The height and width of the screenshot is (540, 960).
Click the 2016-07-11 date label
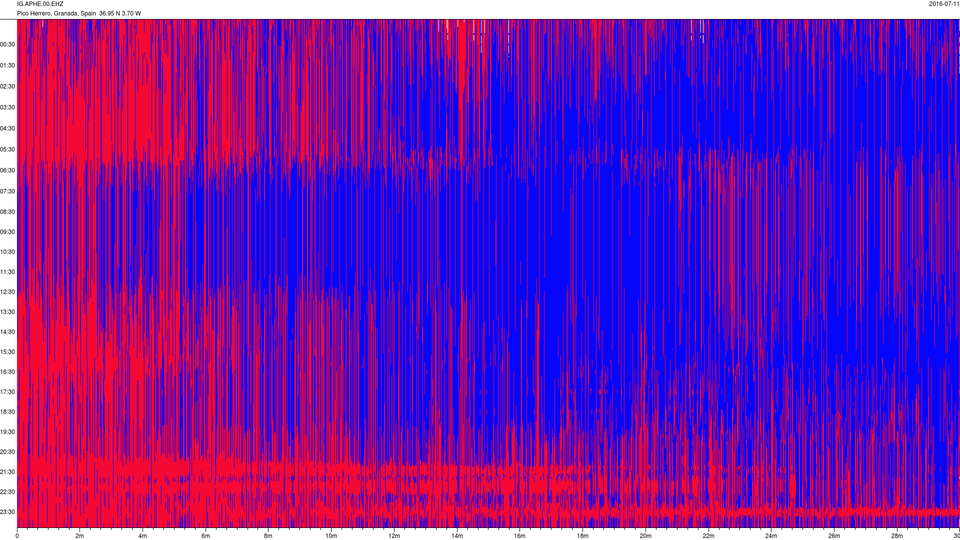tap(944, 4)
